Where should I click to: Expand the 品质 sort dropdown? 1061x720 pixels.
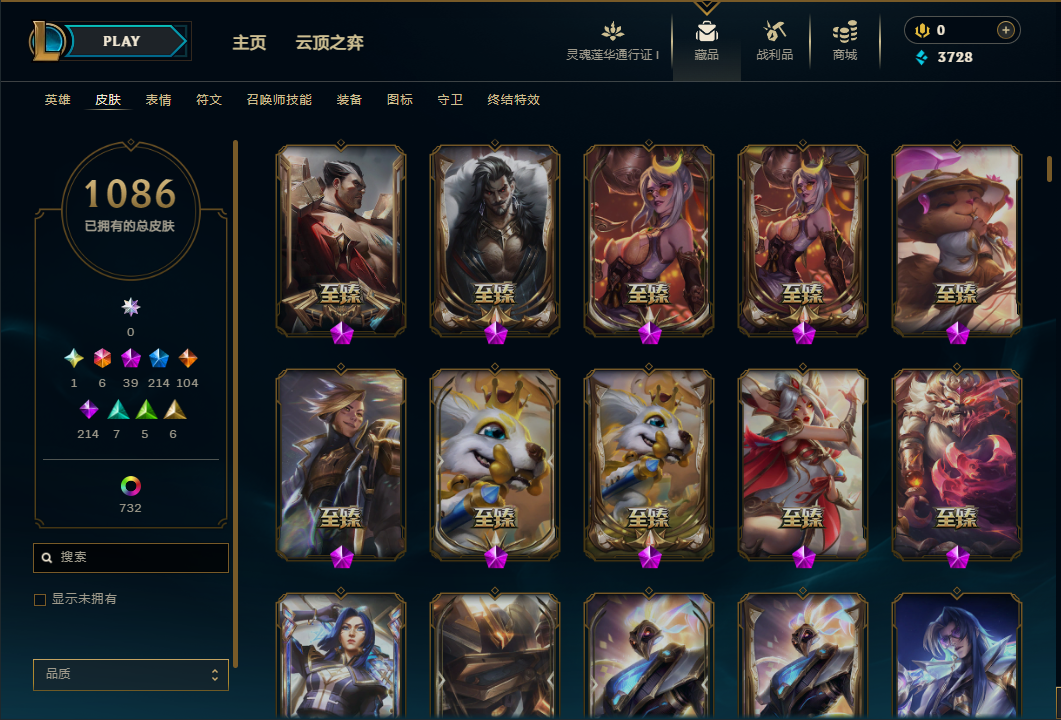tap(131, 675)
